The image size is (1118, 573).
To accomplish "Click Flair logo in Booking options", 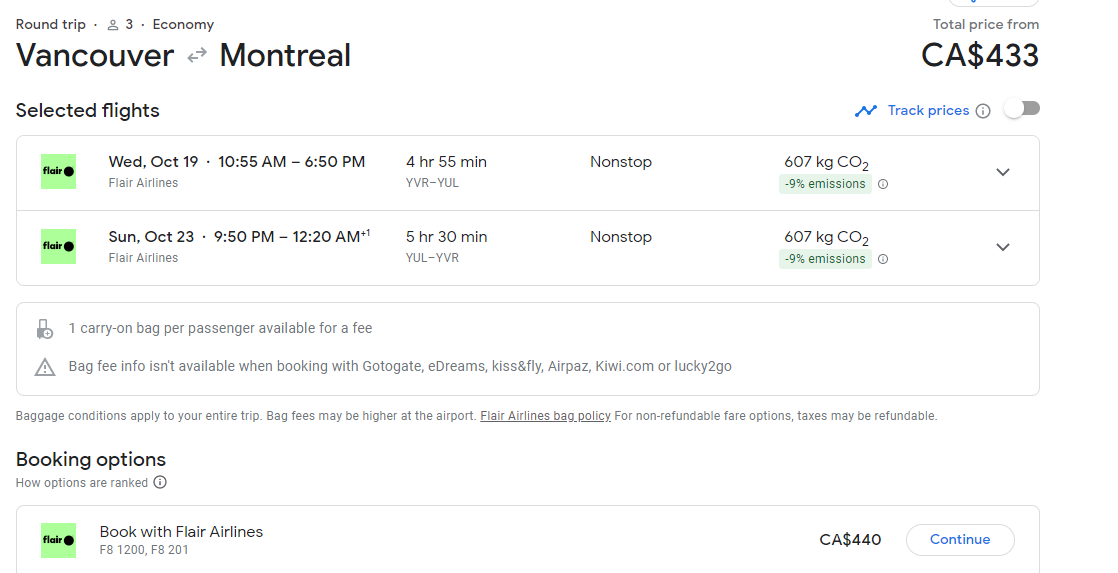I will [59, 540].
